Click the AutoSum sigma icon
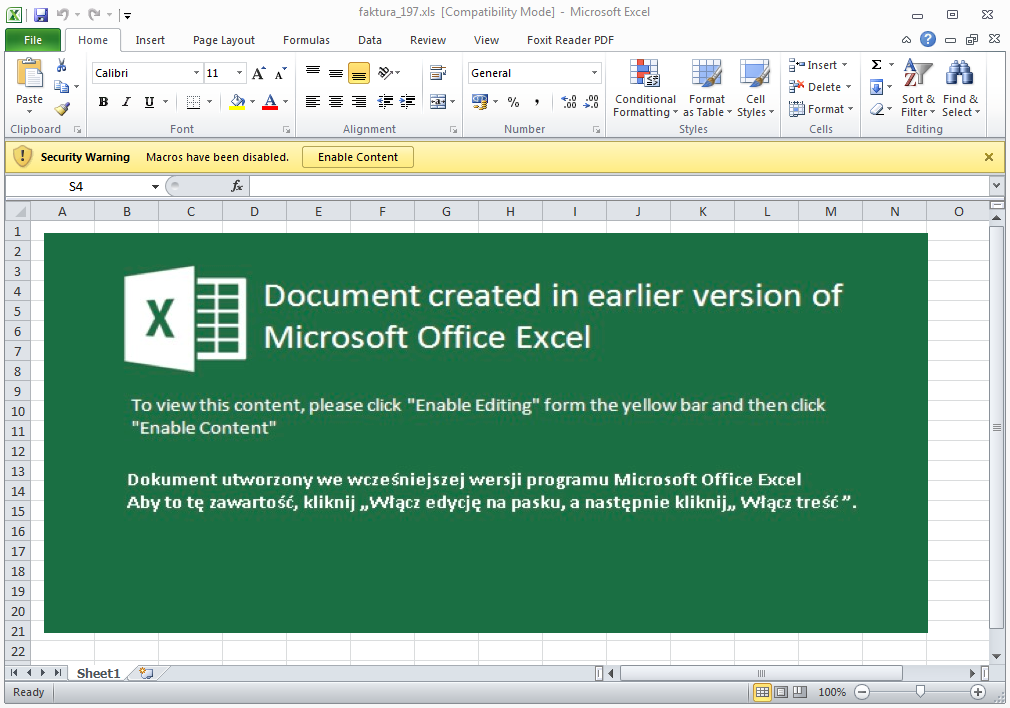The image size is (1010, 708). (877, 65)
